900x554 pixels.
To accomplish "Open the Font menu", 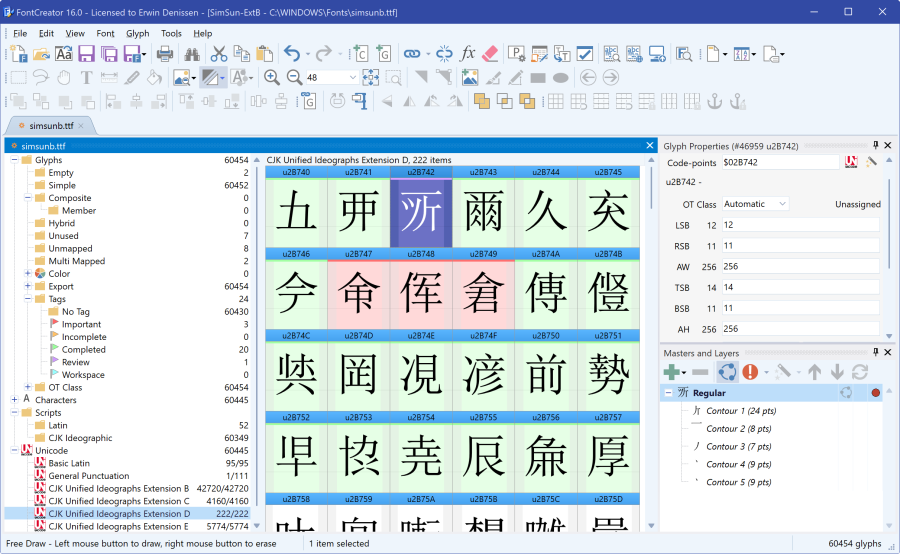I will point(105,33).
